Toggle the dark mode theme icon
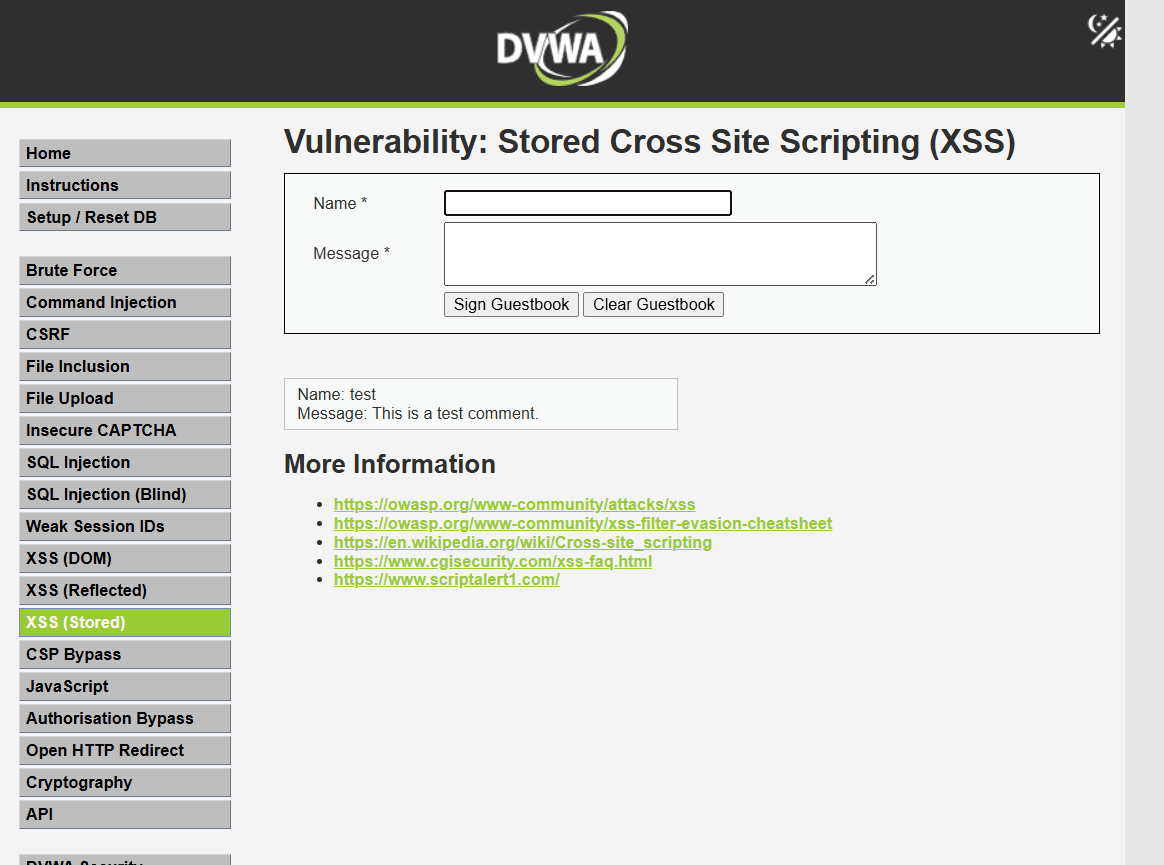Viewport: 1164px width, 865px height. tap(1104, 31)
